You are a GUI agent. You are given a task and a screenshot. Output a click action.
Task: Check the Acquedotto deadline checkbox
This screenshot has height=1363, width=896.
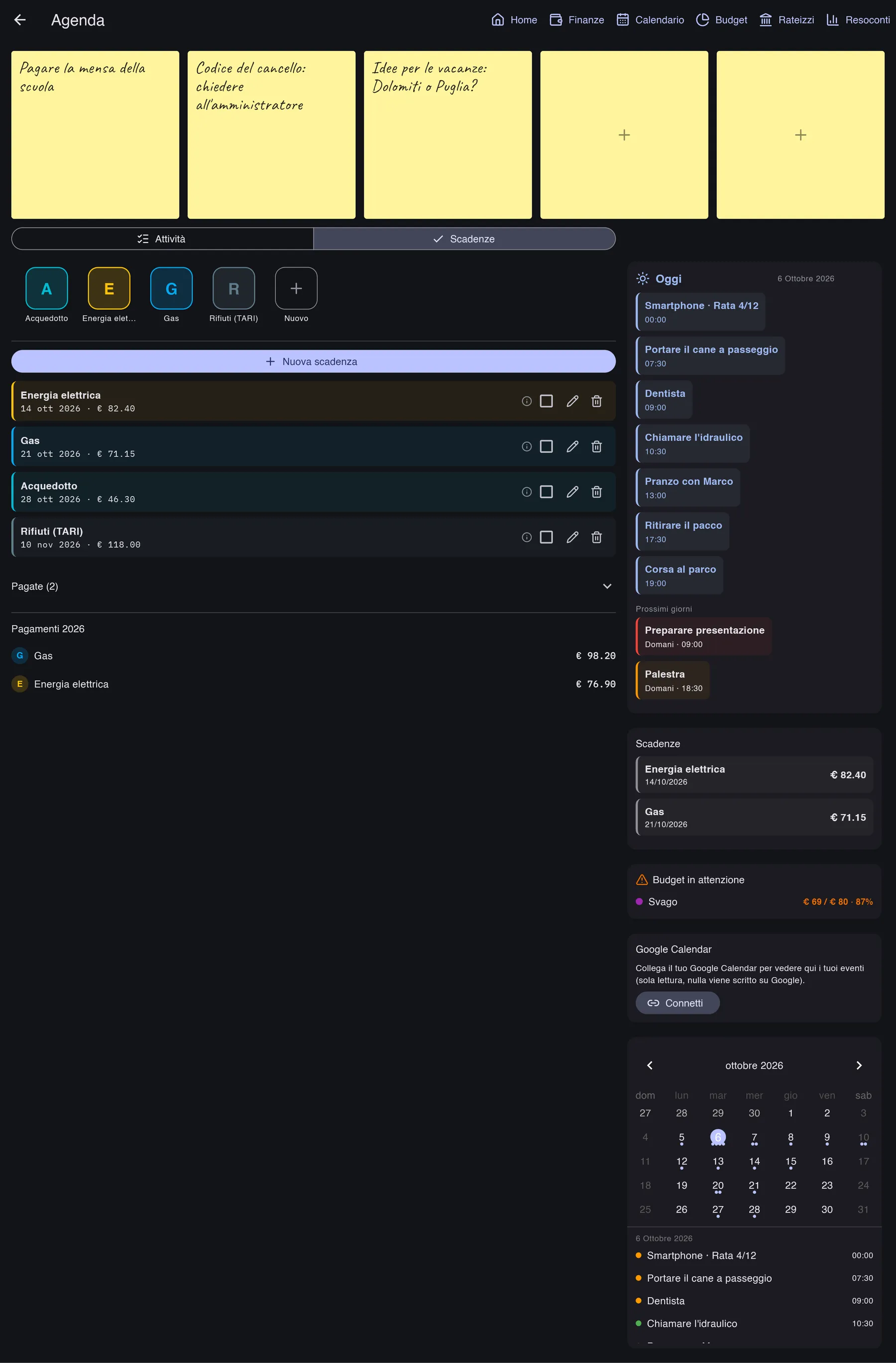pos(546,491)
